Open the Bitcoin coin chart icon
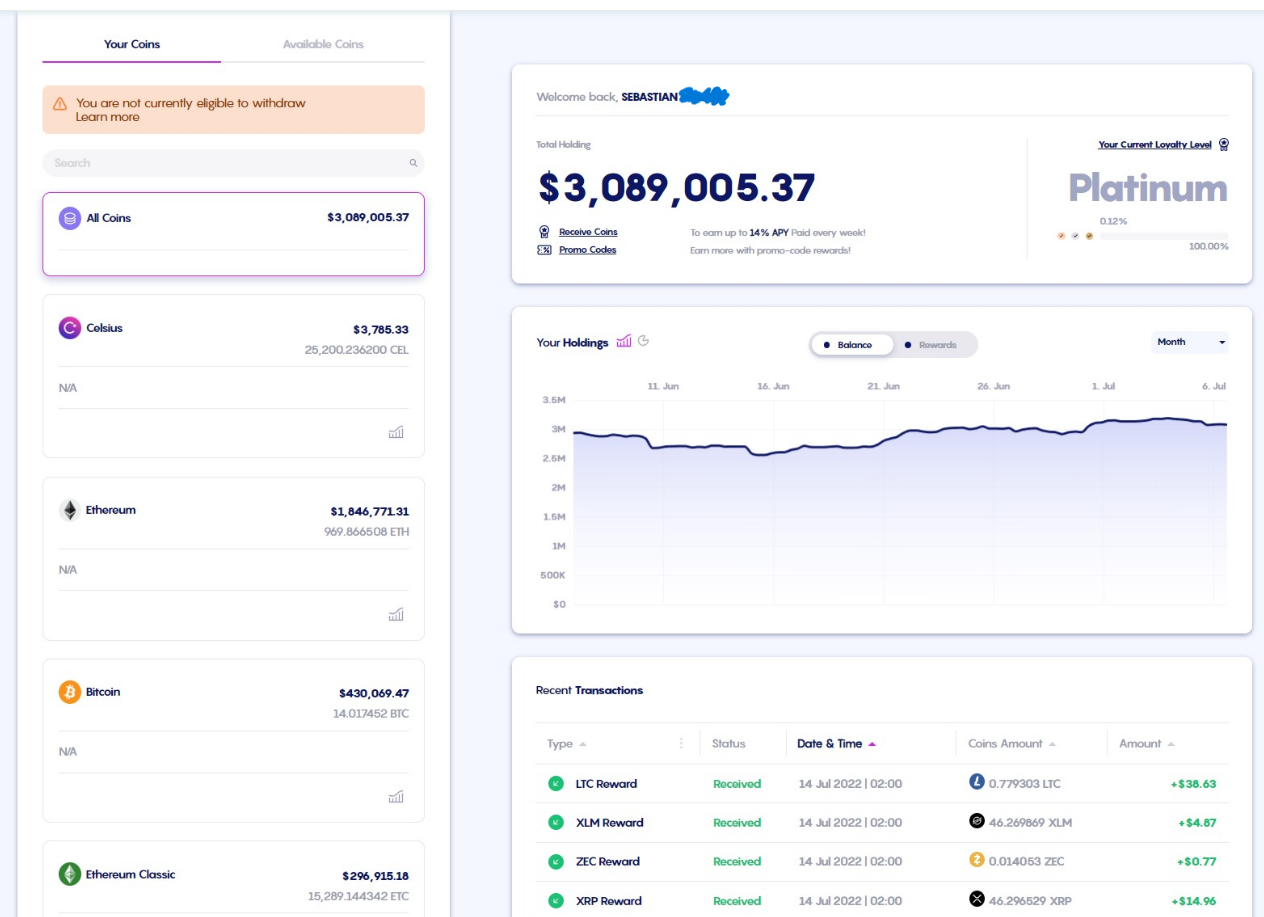 (x=396, y=796)
